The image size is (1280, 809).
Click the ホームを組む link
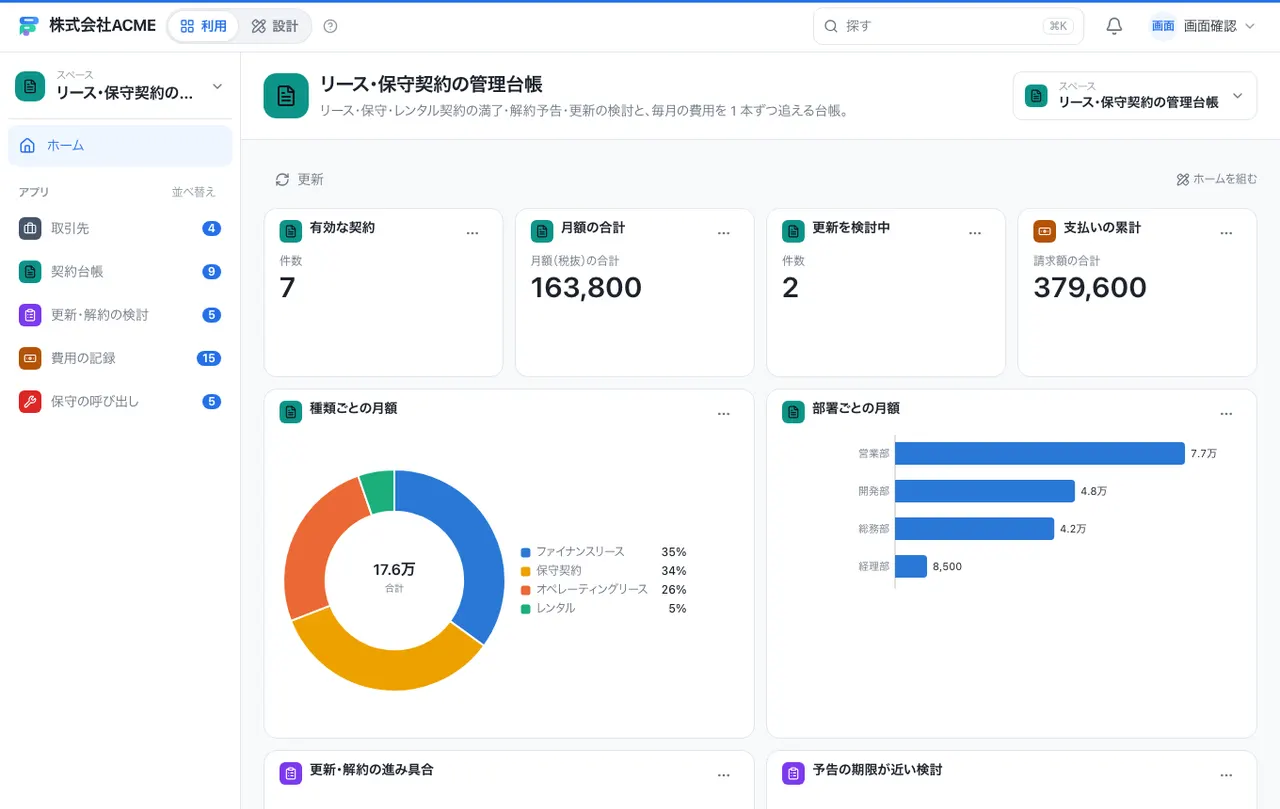coord(1217,179)
